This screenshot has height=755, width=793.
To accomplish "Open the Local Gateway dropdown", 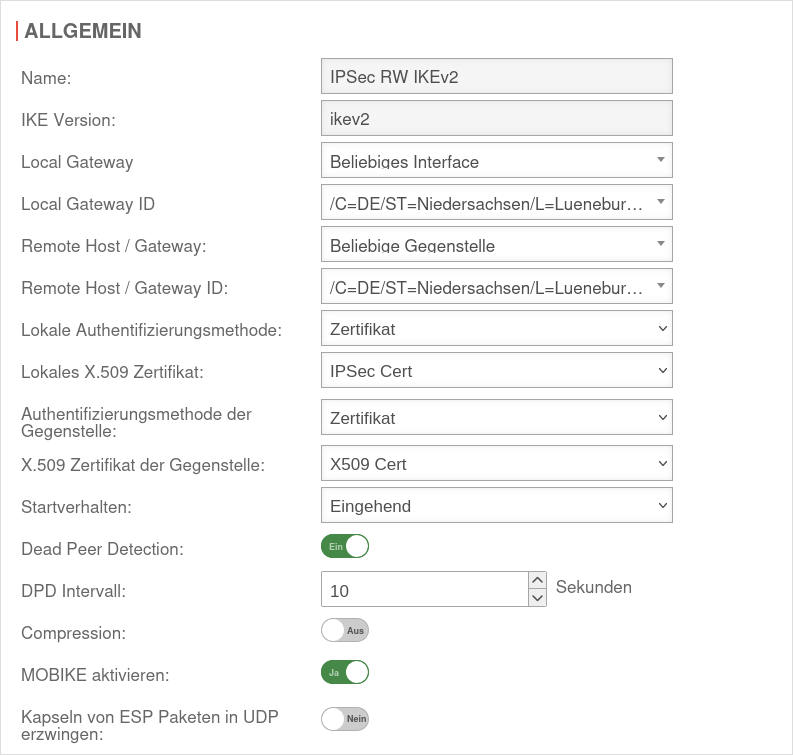I will click(x=496, y=161).
